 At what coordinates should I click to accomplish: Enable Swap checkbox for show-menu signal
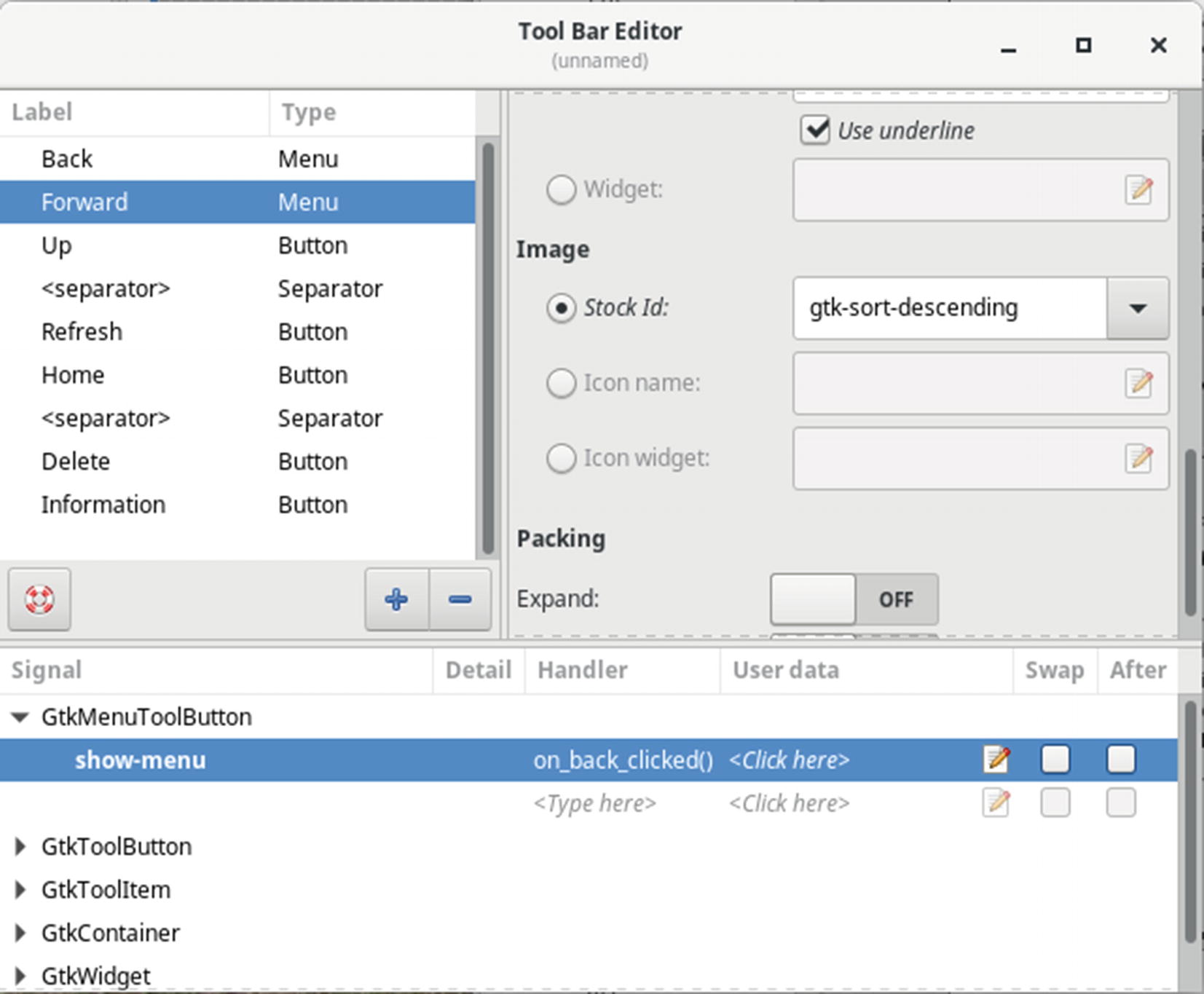point(1055,760)
